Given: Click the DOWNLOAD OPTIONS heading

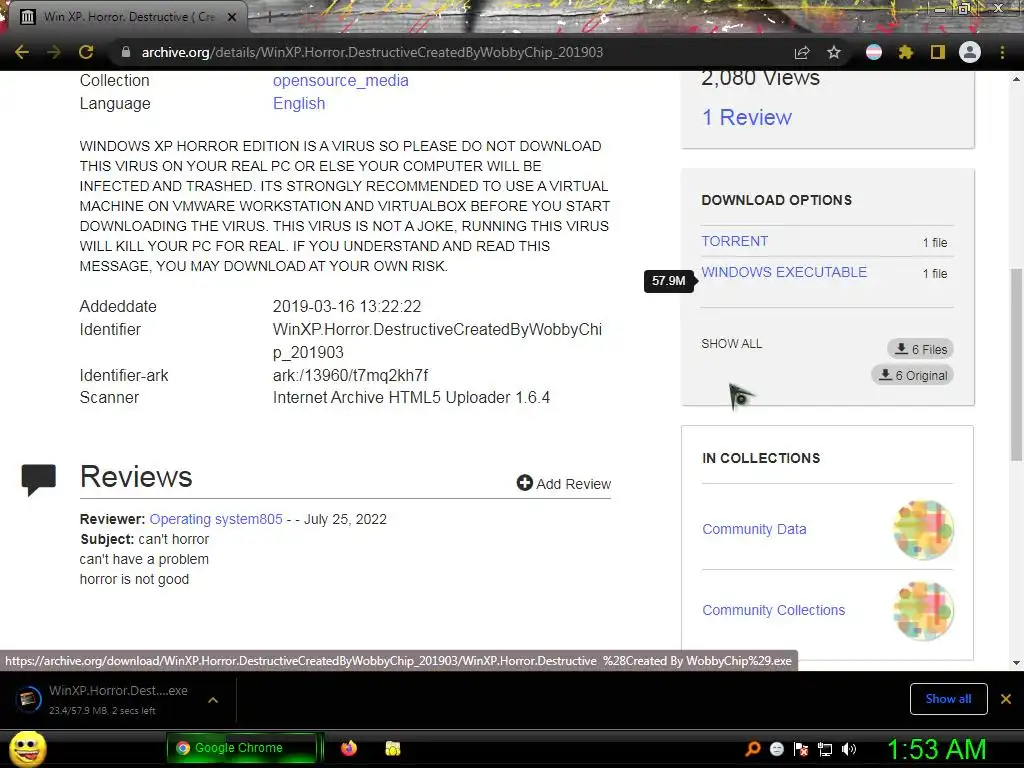Looking at the screenshot, I should click(x=776, y=200).
